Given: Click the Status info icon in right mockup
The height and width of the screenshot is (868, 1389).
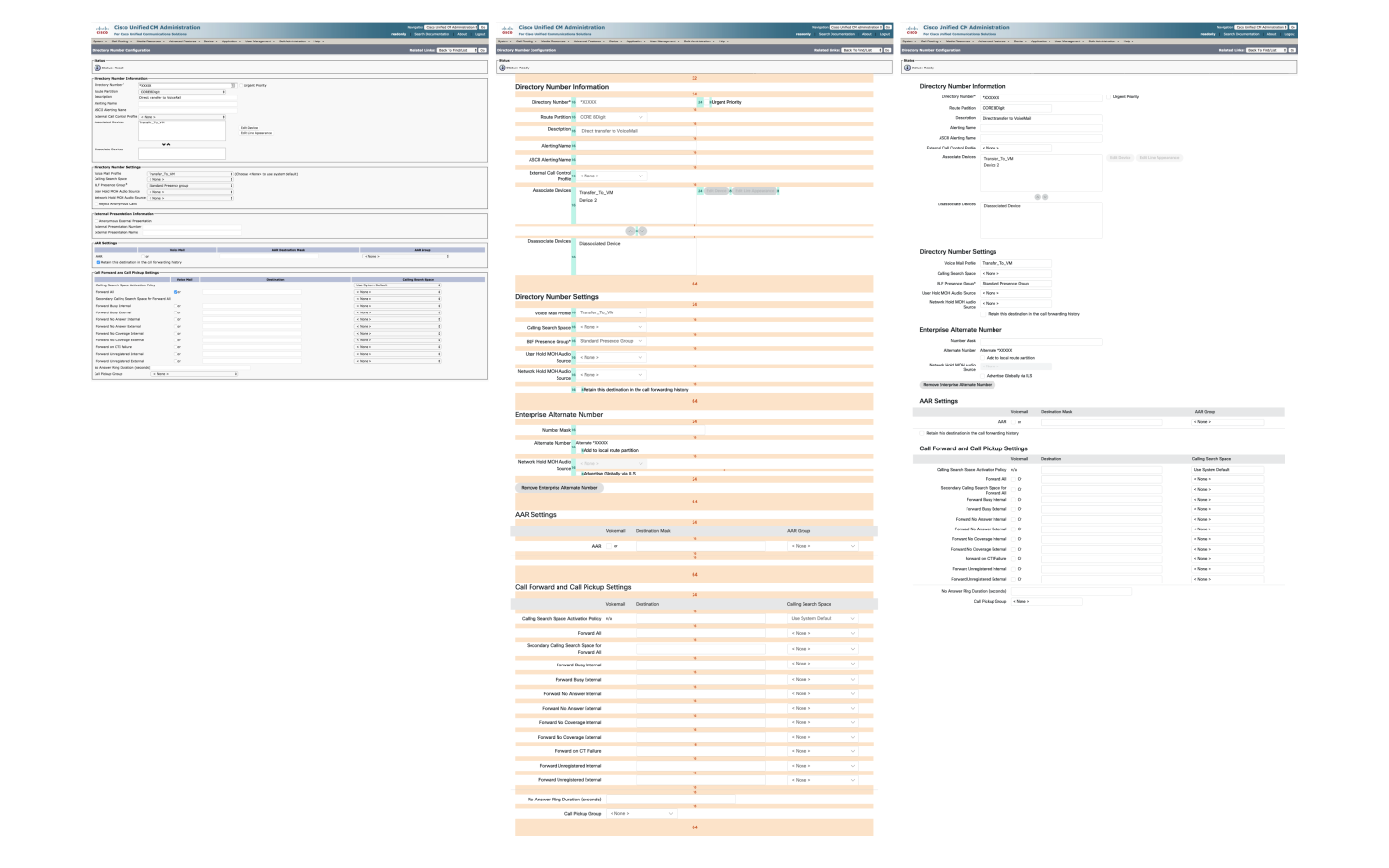Looking at the screenshot, I should tap(908, 68).
